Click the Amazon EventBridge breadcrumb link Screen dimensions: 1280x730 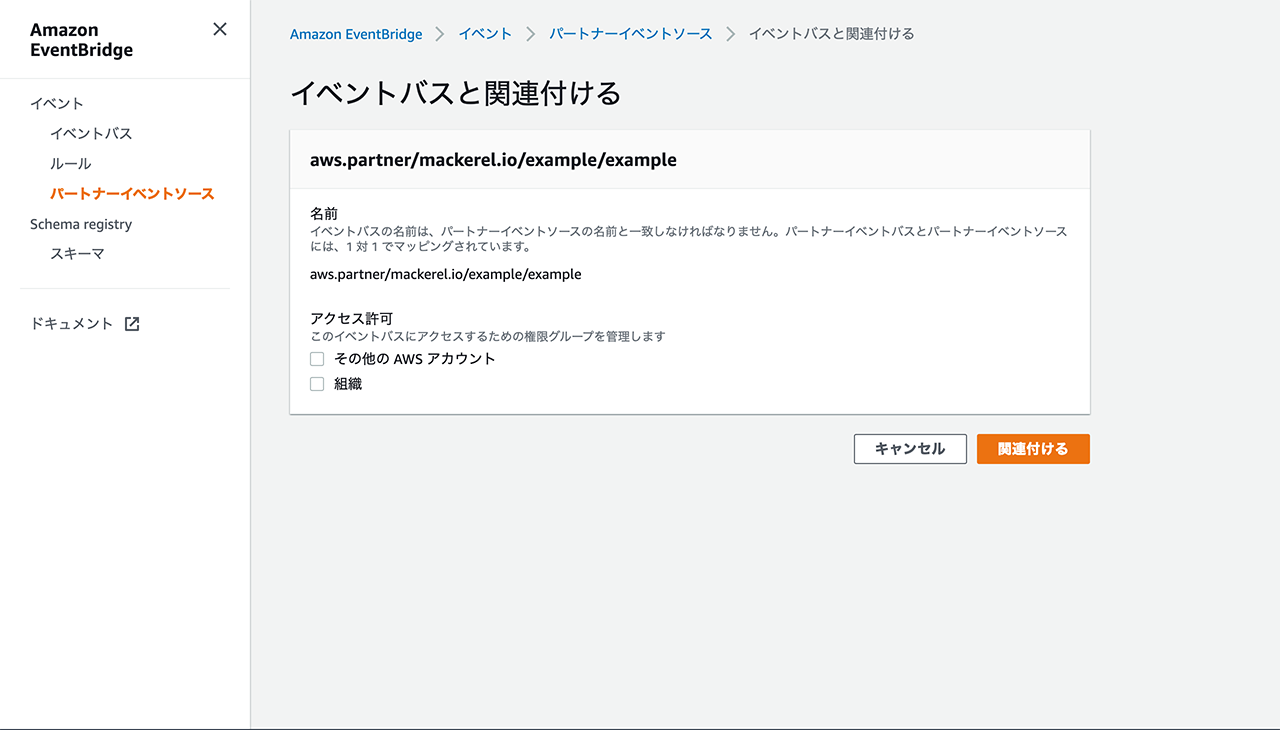pos(356,34)
